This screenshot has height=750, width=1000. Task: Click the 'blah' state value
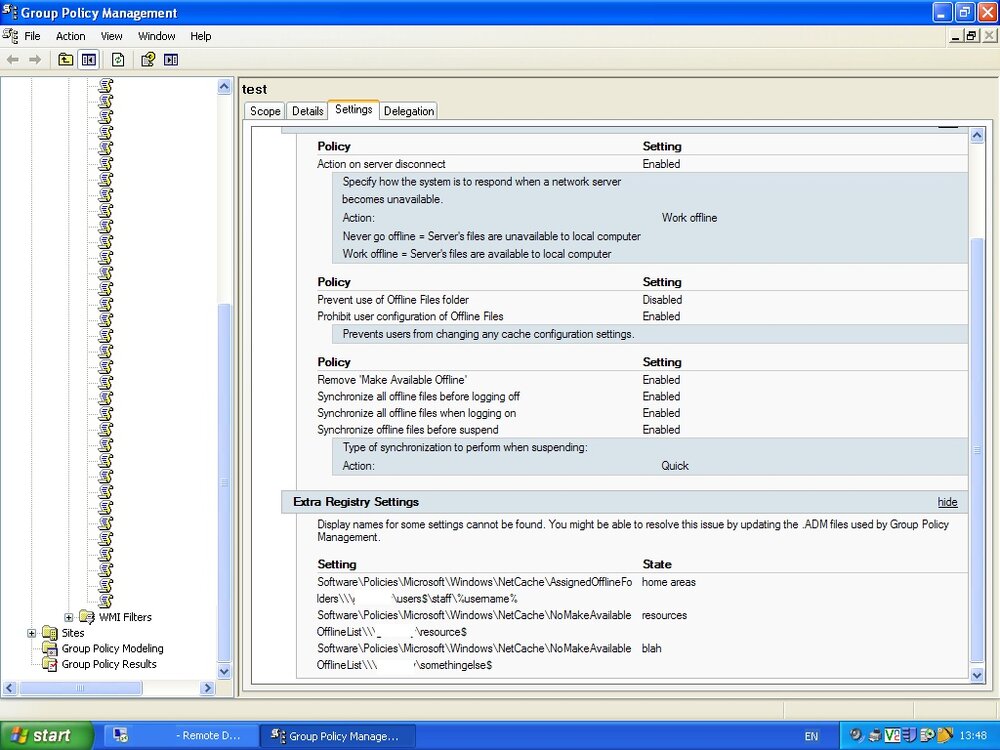click(x=651, y=649)
